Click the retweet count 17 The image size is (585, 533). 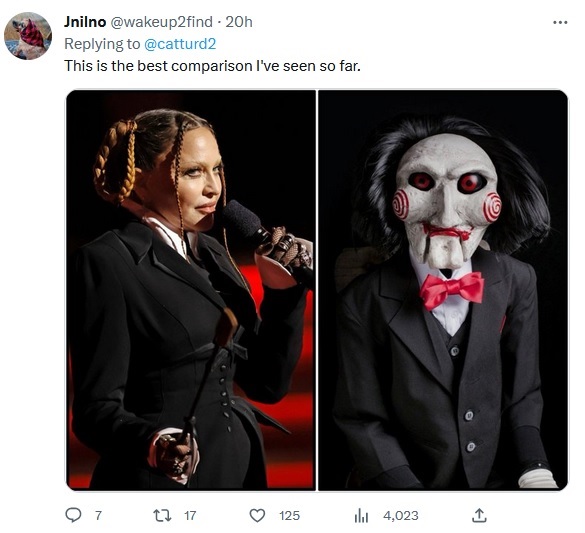tap(190, 516)
